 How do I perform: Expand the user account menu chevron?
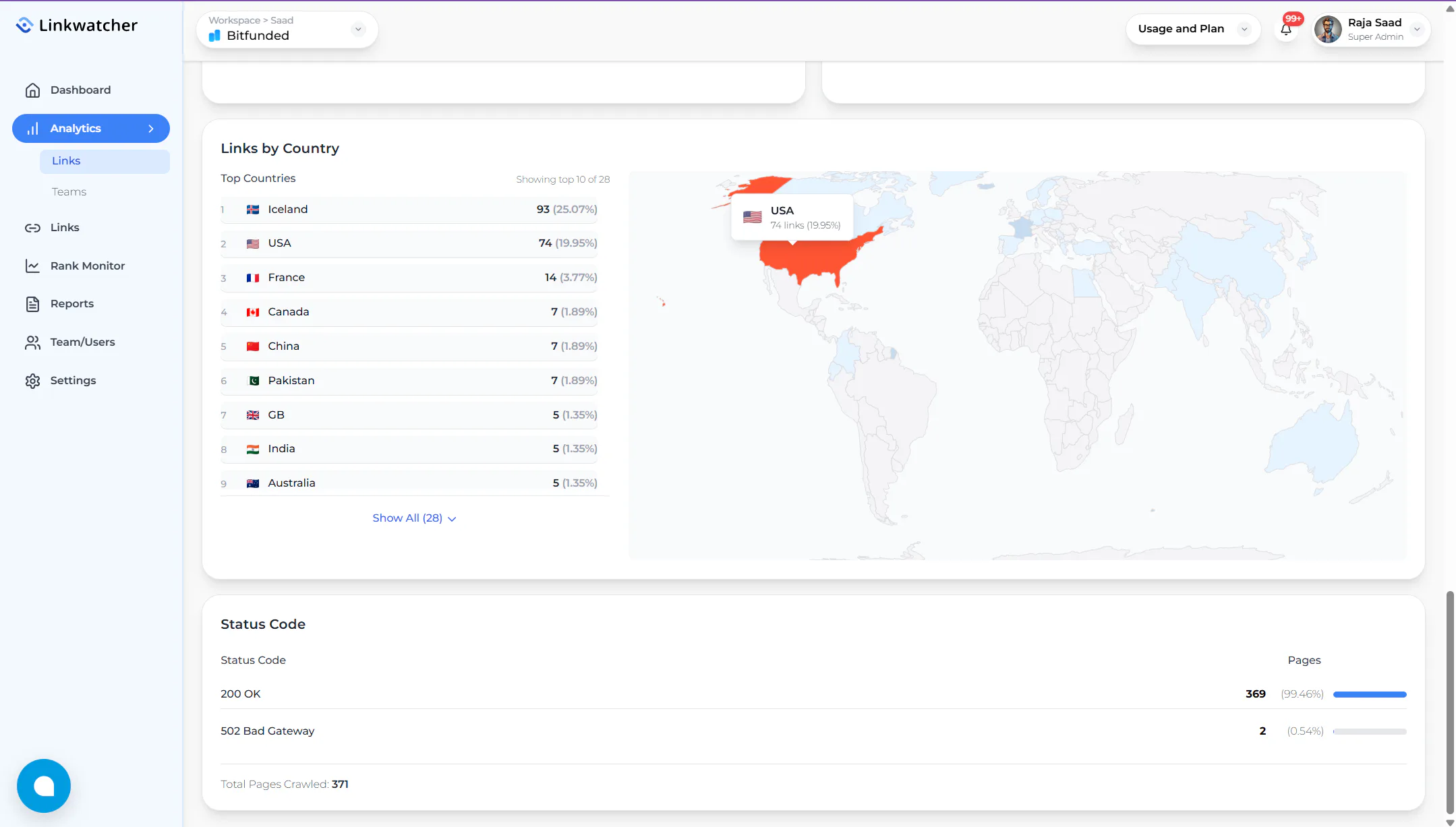(1417, 29)
